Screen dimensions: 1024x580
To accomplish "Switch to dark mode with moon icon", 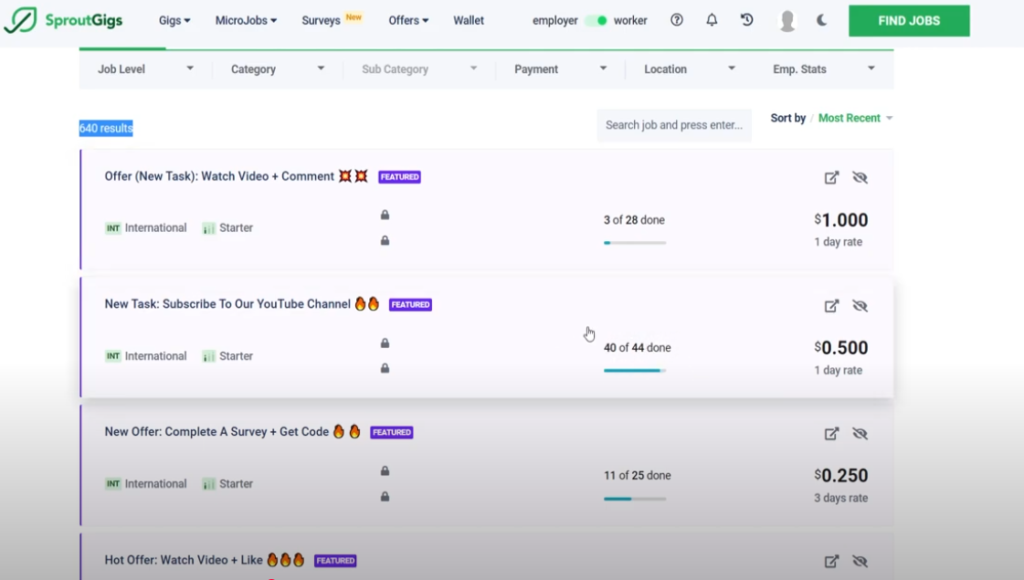I will pyautogui.click(x=822, y=20).
